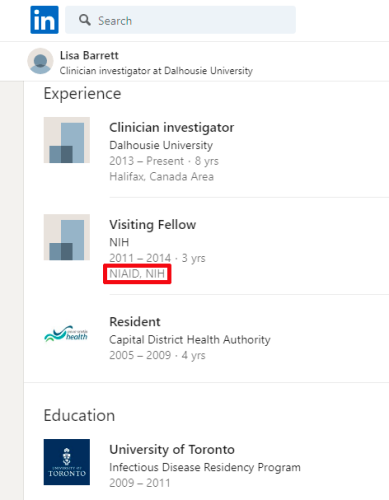The image size is (389, 500).
Task: Click the highlighted NIAID, NIH location text
Action: click(x=137, y=274)
